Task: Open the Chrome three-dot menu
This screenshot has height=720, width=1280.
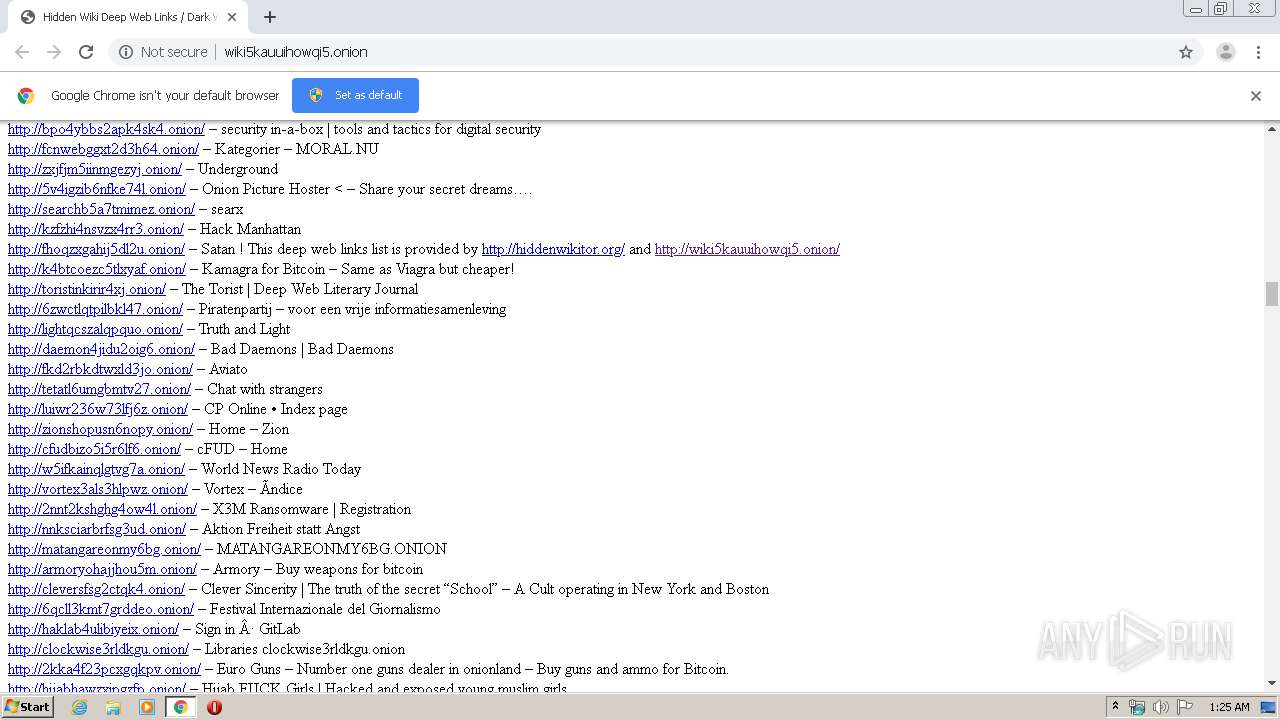Action: tap(1258, 52)
